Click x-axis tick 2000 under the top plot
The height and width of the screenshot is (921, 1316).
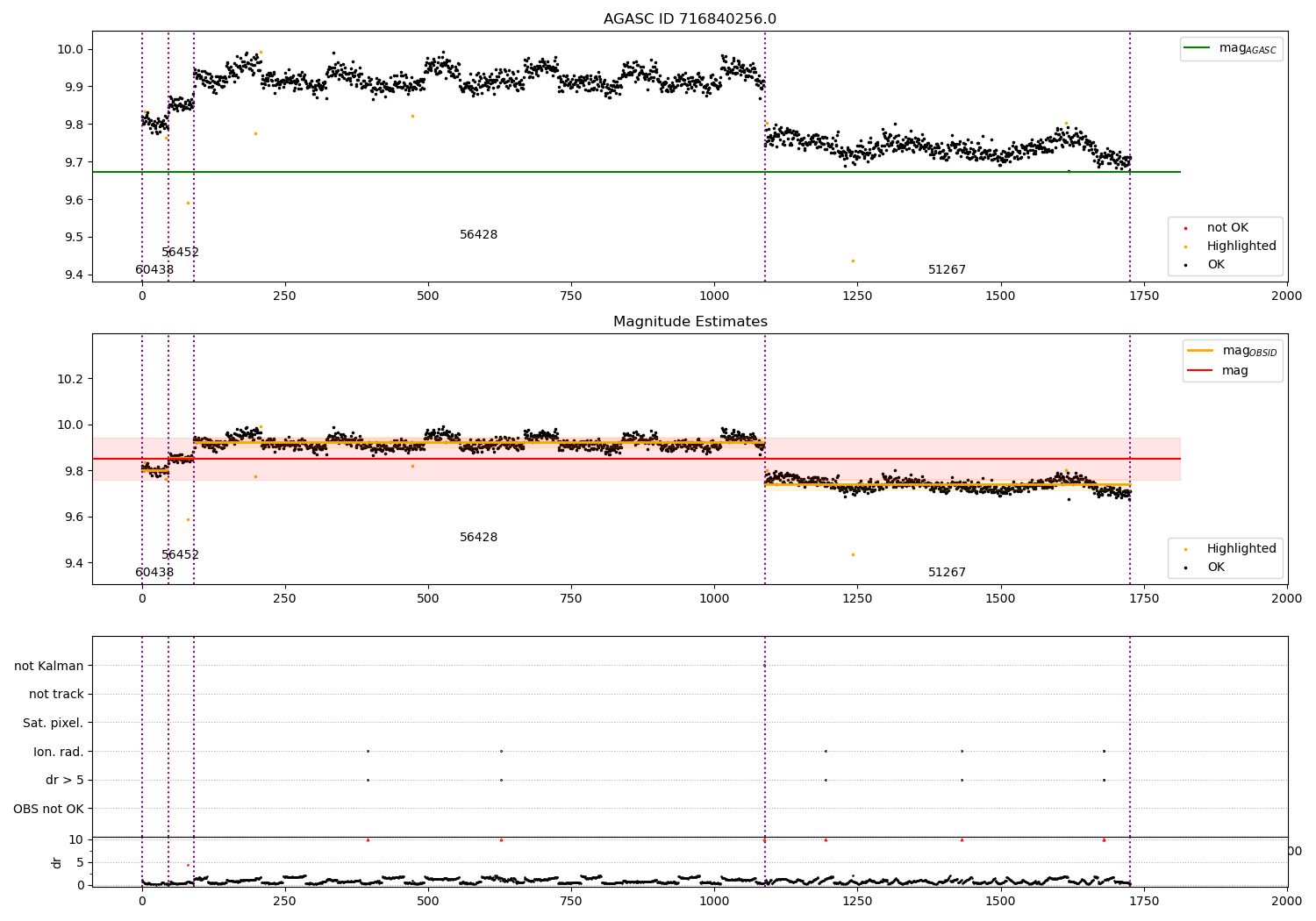1286,296
